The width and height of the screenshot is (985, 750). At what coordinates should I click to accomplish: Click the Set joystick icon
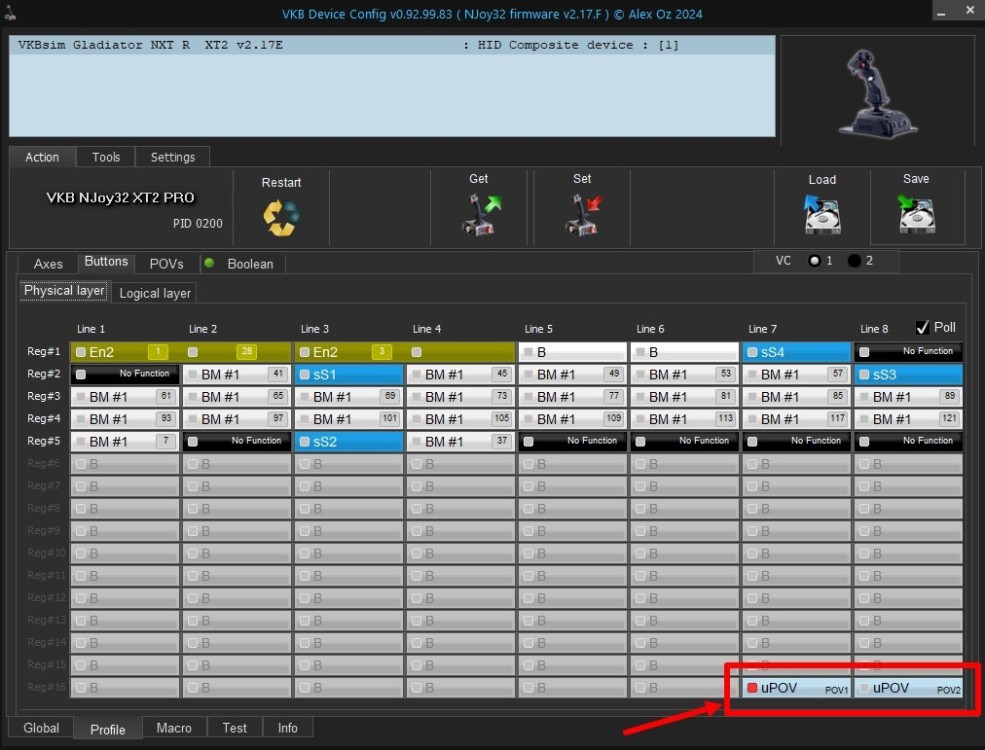(x=583, y=215)
